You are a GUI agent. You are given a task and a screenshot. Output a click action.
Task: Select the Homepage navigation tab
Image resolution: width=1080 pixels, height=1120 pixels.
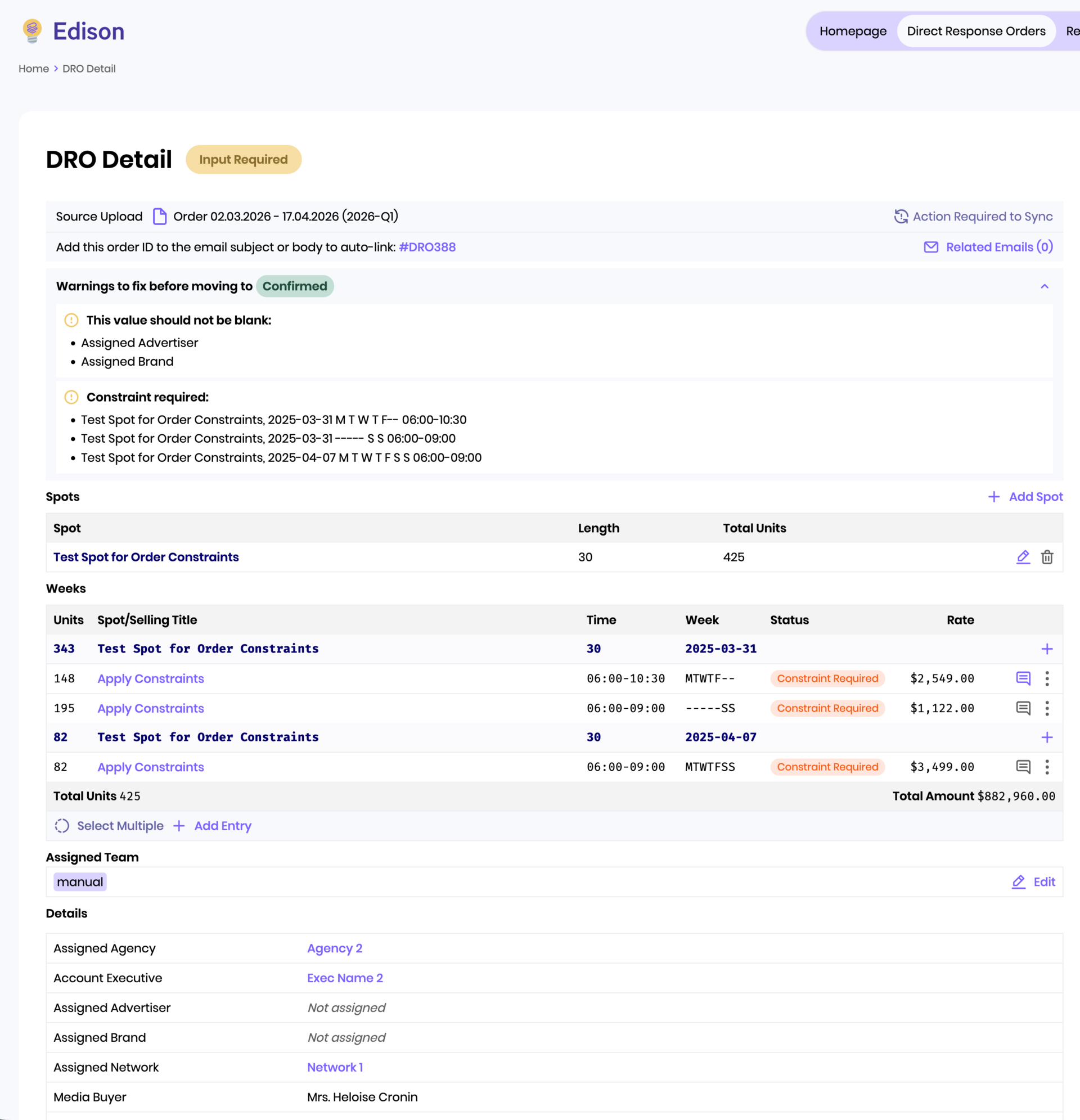pos(853,31)
